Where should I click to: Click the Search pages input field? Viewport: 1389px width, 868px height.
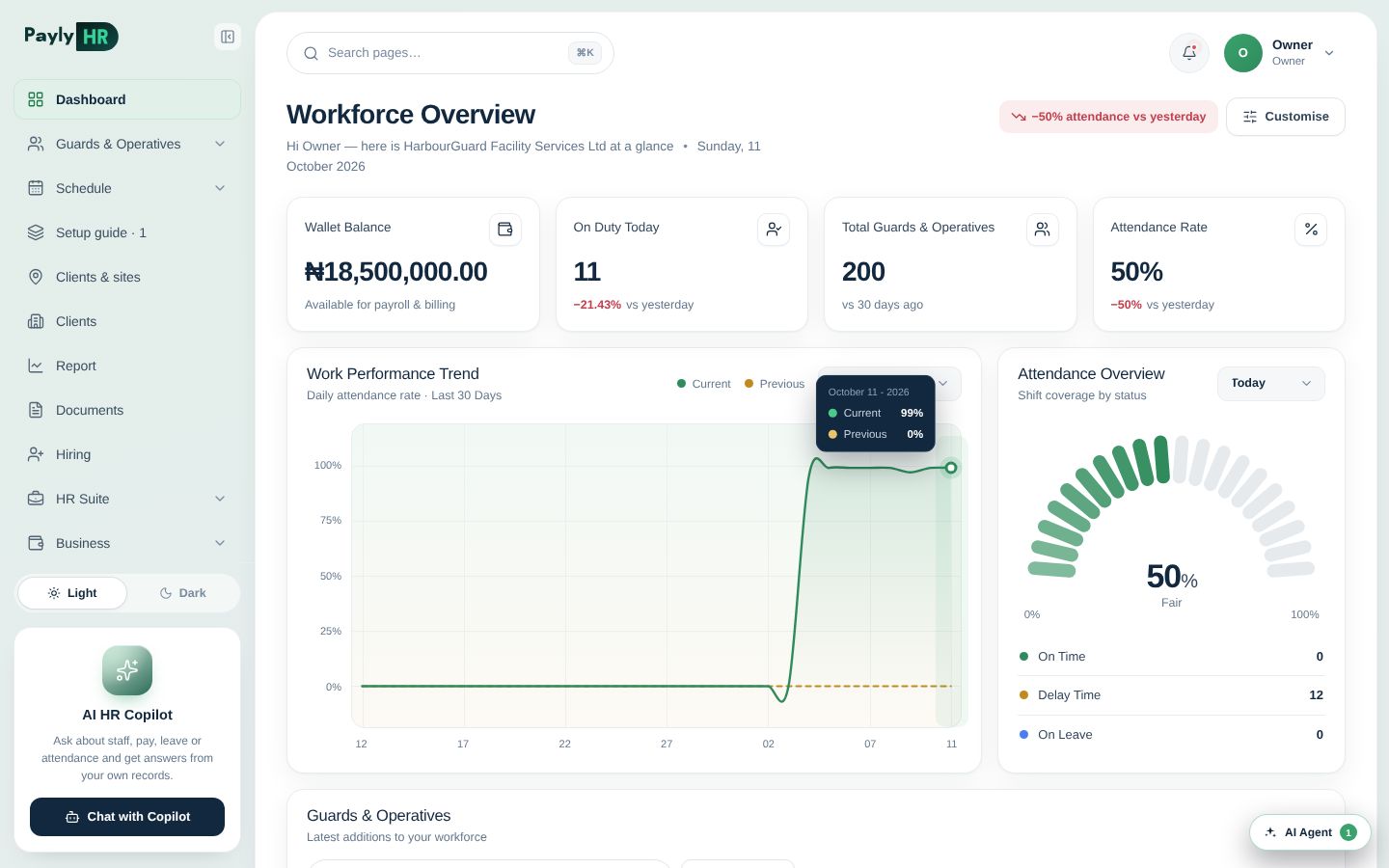pyautogui.click(x=450, y=53)
